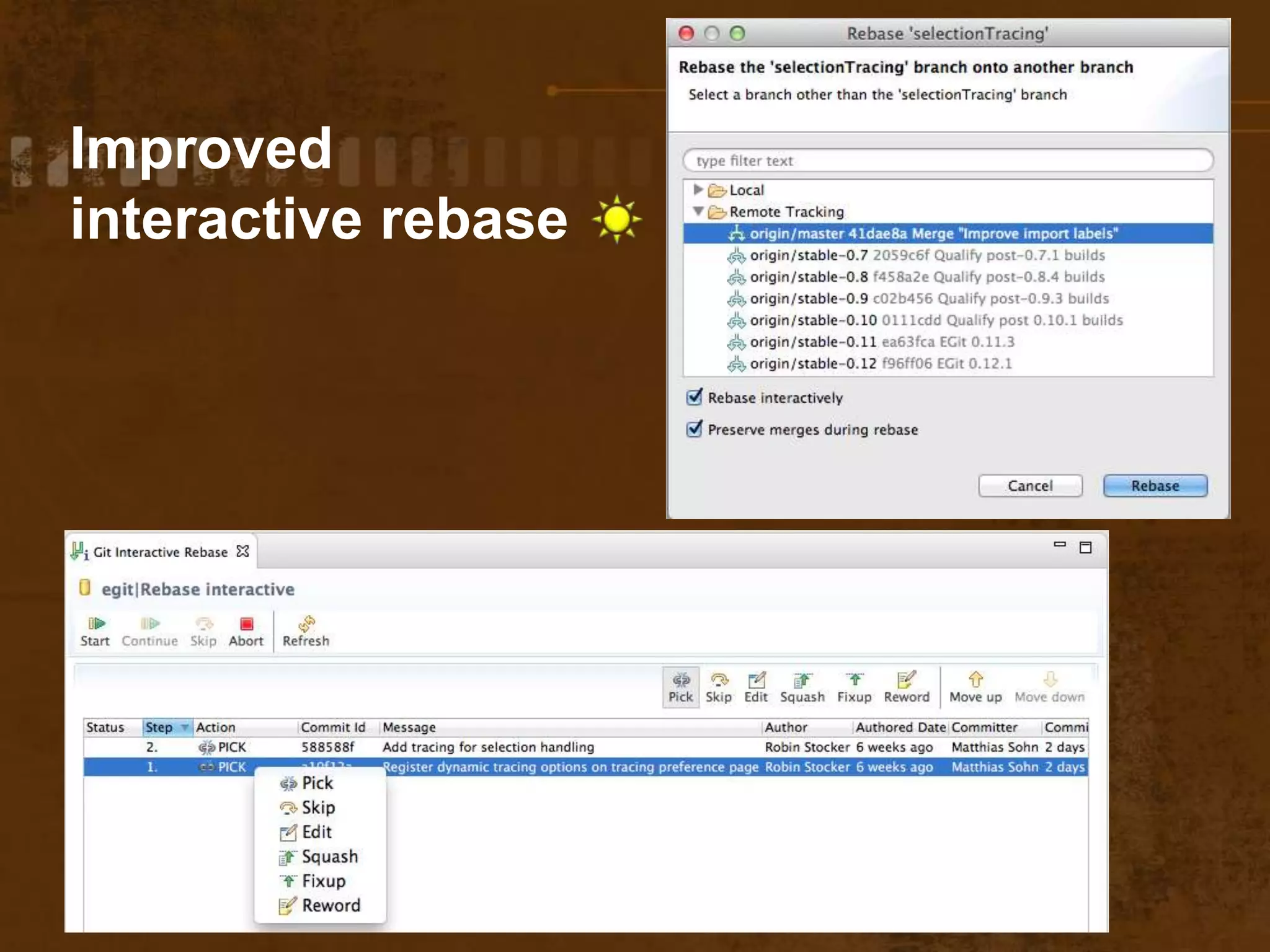
Task: Maximize the Git Interactive Rebase view
Action: click(1085, 547)
